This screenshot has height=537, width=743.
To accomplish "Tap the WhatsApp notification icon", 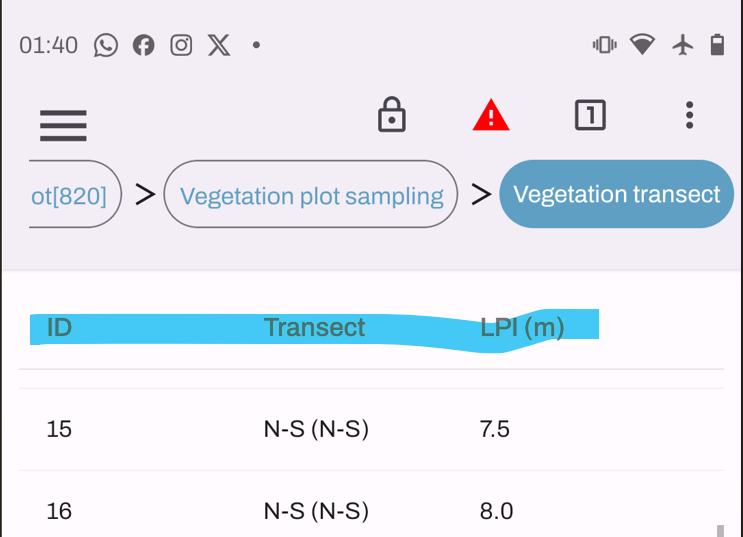I will [106, 45].
